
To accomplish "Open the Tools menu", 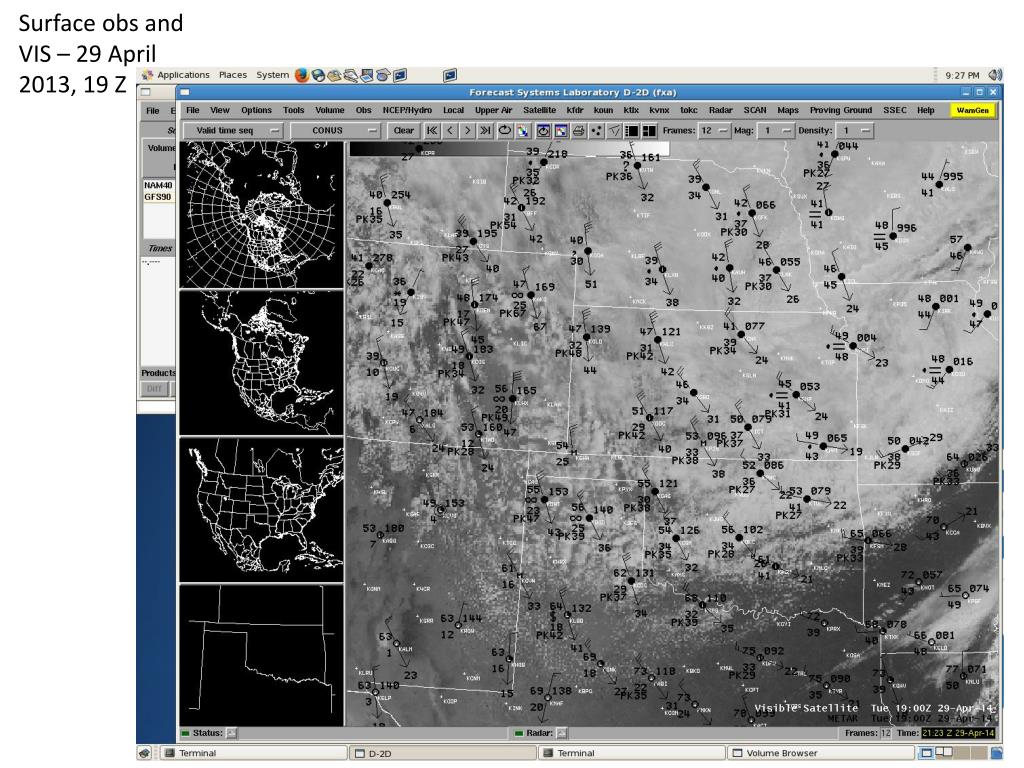I will 293,110.
